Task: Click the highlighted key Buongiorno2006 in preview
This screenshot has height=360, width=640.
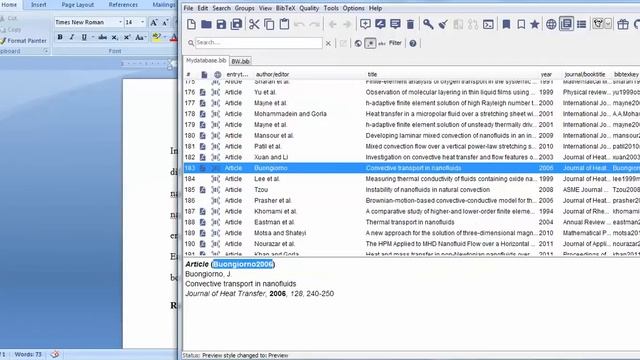Action: [x=243, y=264]
